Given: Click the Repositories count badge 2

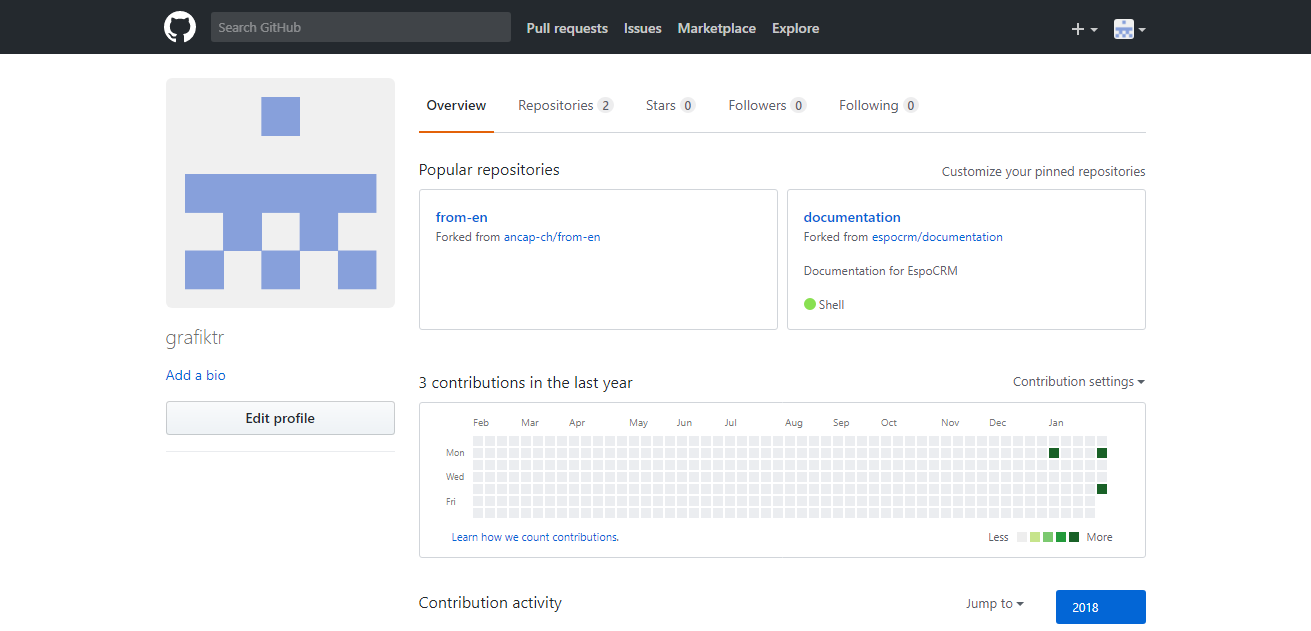Looking at the screenshot, I should coord(605,105).
